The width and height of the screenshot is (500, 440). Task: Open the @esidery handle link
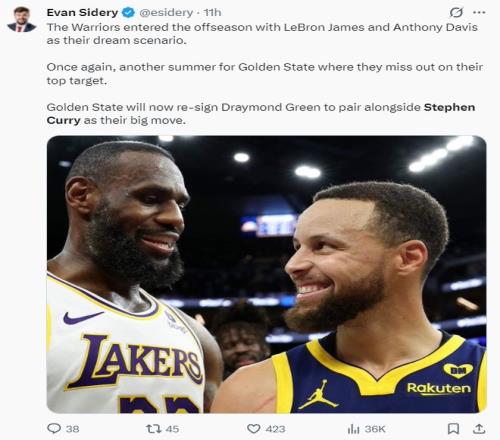166,13
